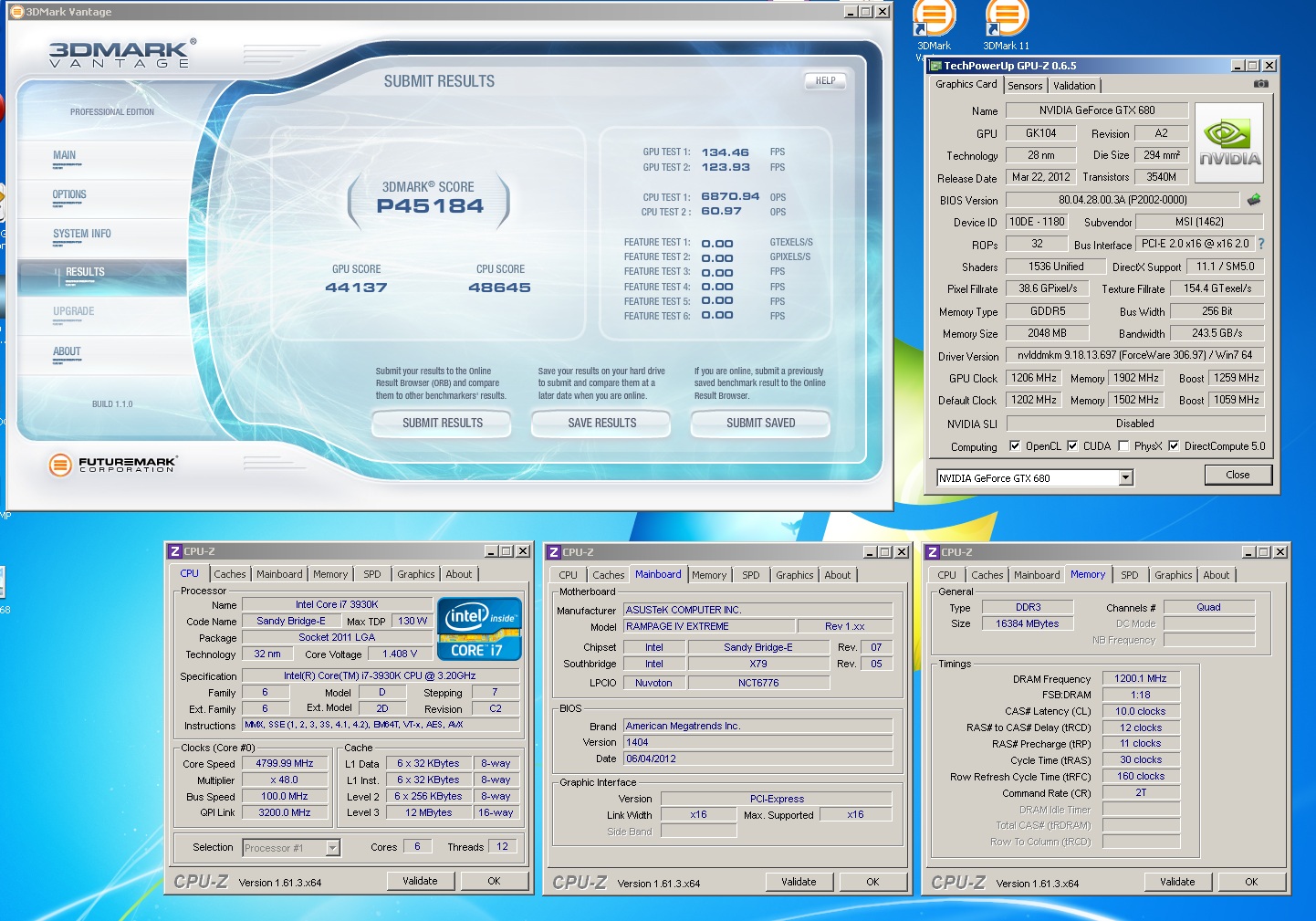This screenshot has height=921, width=1316.
Task: Open the Caches tab in the CPU window of CPU-Z
Action: [230, 574]
